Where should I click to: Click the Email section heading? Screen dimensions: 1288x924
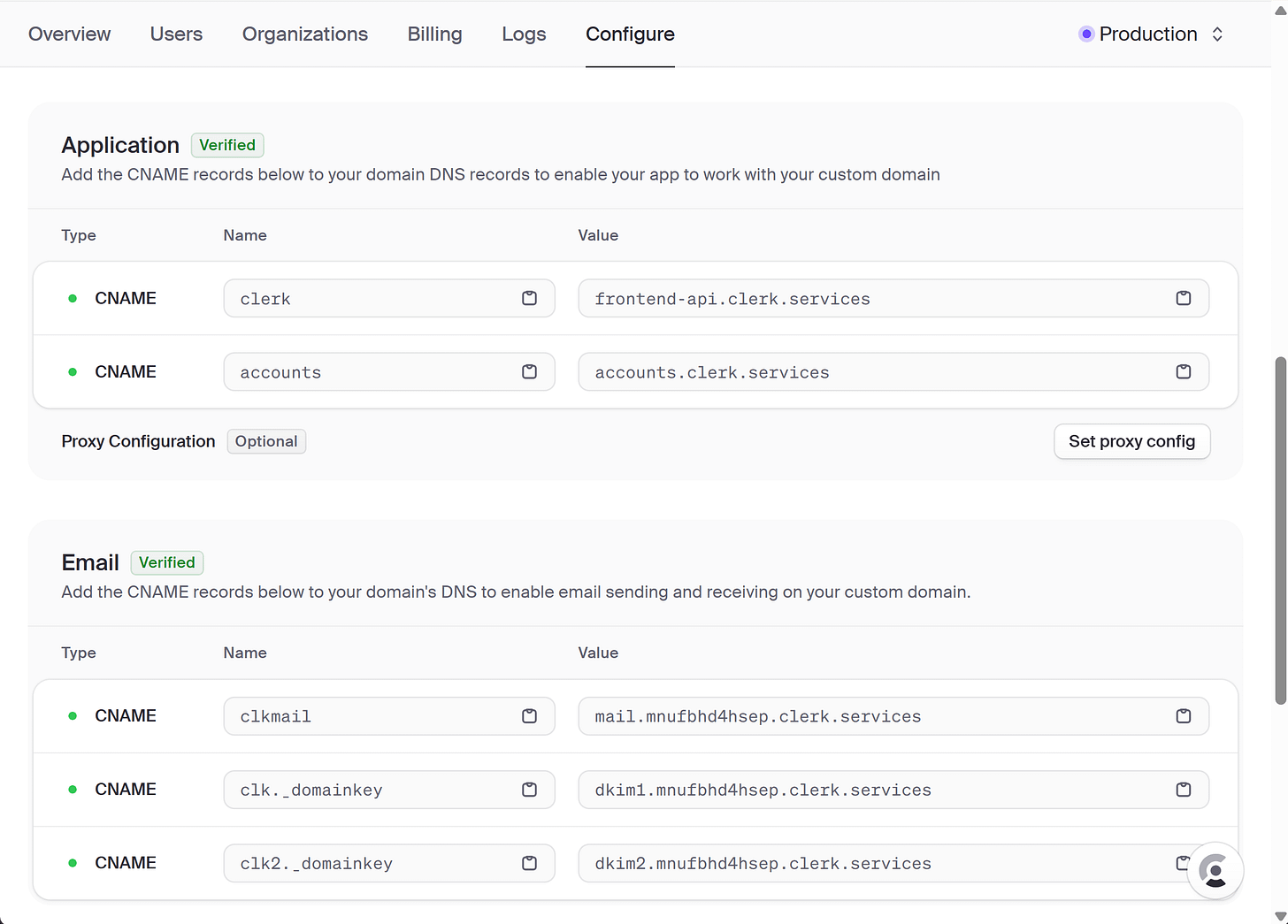click(x=90, y=562)
